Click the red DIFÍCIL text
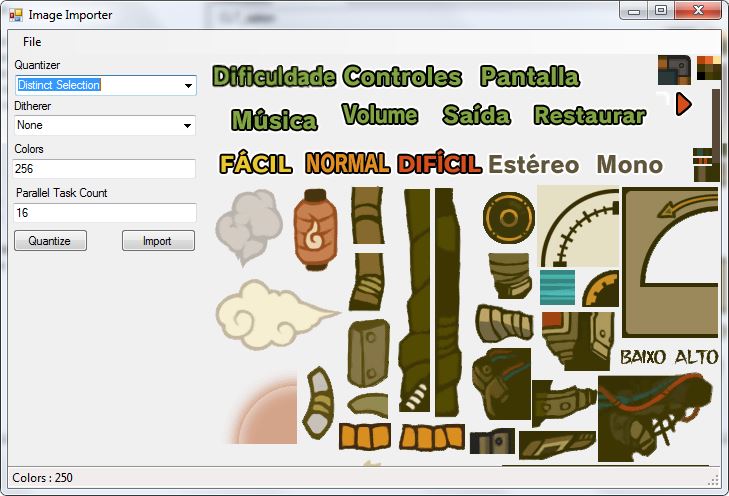 click(x=439, y=163)
